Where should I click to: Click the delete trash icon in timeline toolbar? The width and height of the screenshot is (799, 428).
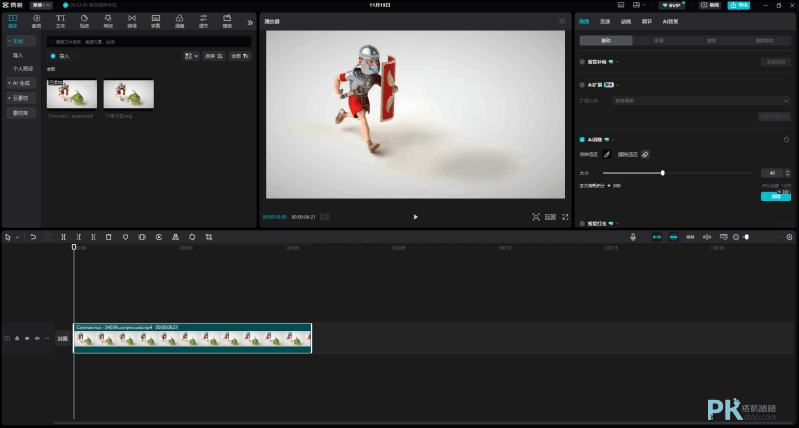coord(109,237)
